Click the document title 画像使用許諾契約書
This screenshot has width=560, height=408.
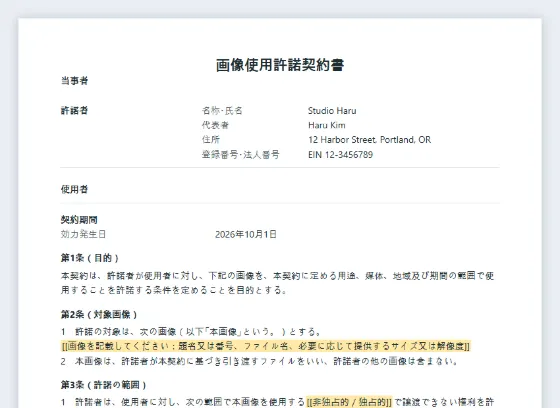(x=280, y=65)
